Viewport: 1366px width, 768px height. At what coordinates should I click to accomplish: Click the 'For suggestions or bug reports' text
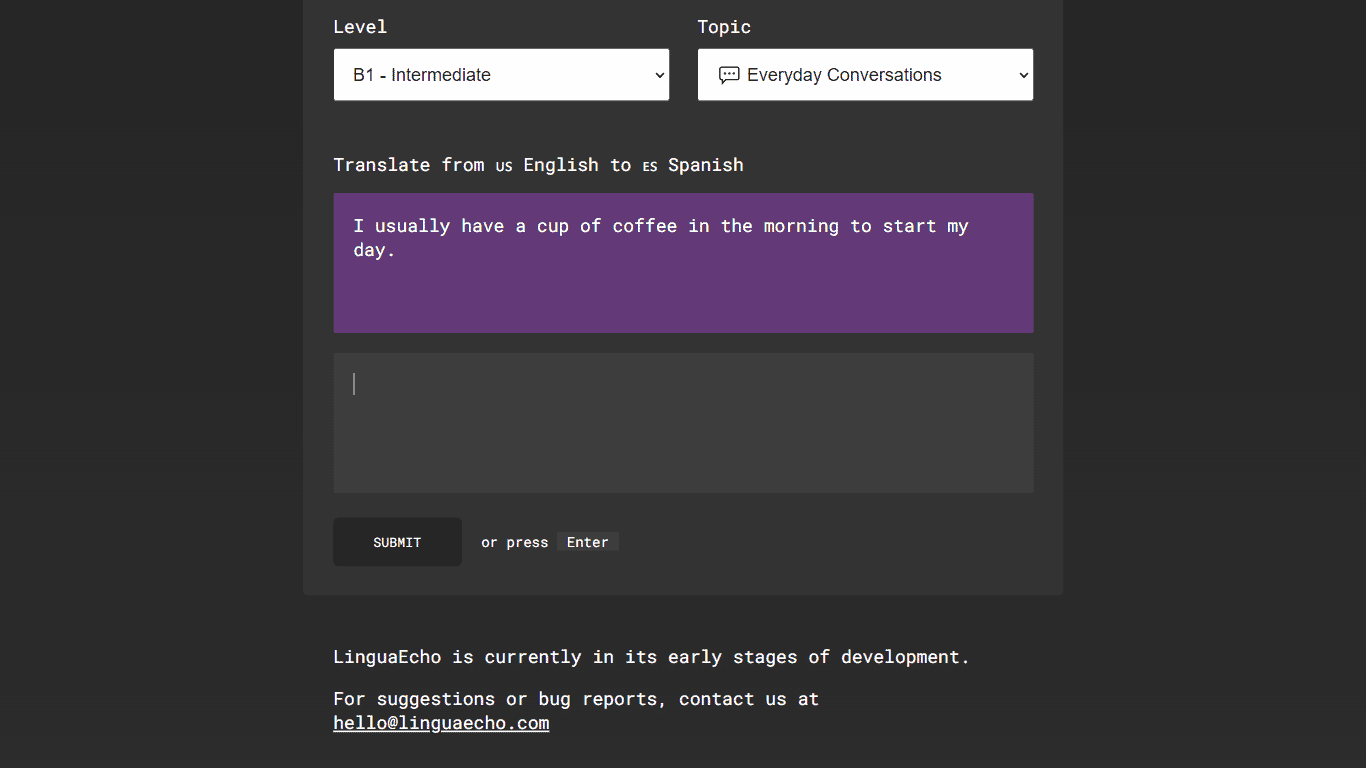[497, 699]
